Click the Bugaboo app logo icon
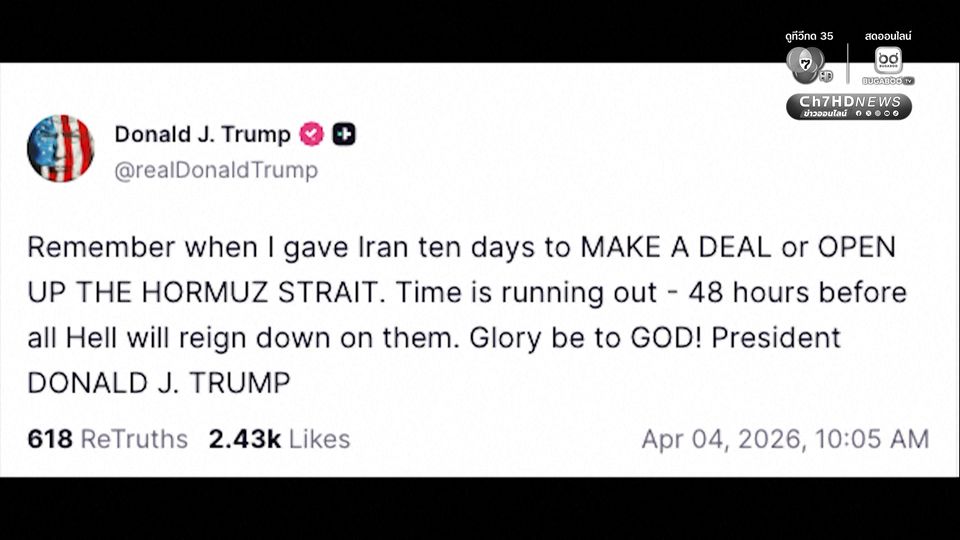This screenshot has height=540, width=960. tap(887, 59)
